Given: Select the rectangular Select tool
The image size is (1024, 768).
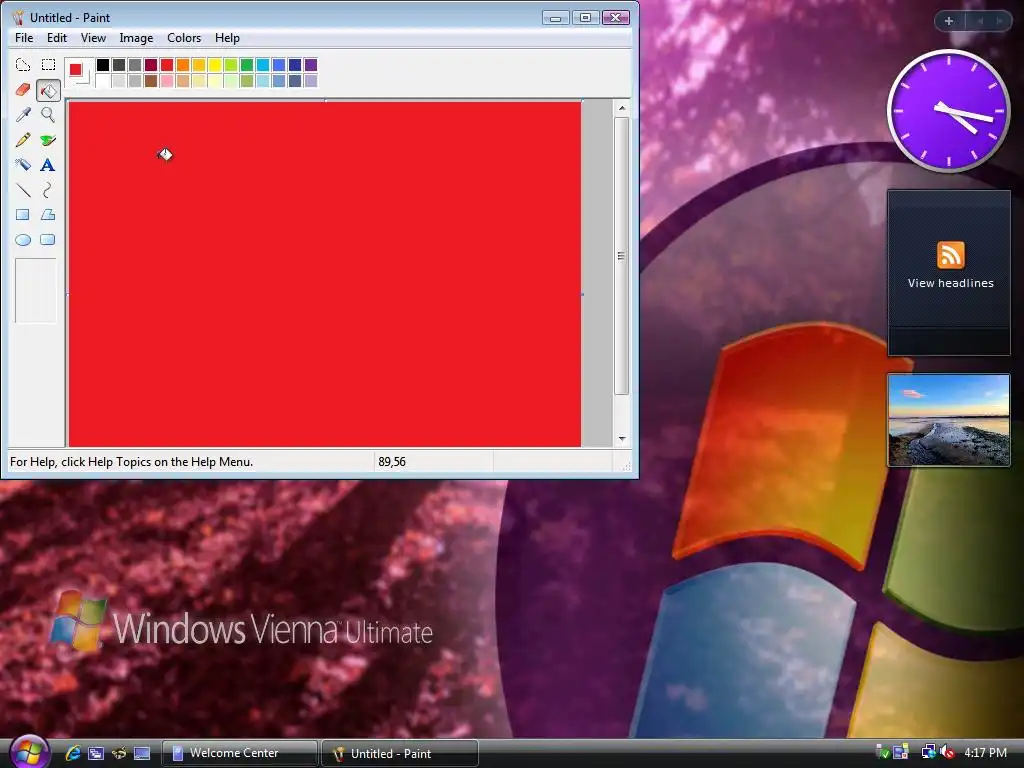Looking at the screenshot, I should pos(48,65).
